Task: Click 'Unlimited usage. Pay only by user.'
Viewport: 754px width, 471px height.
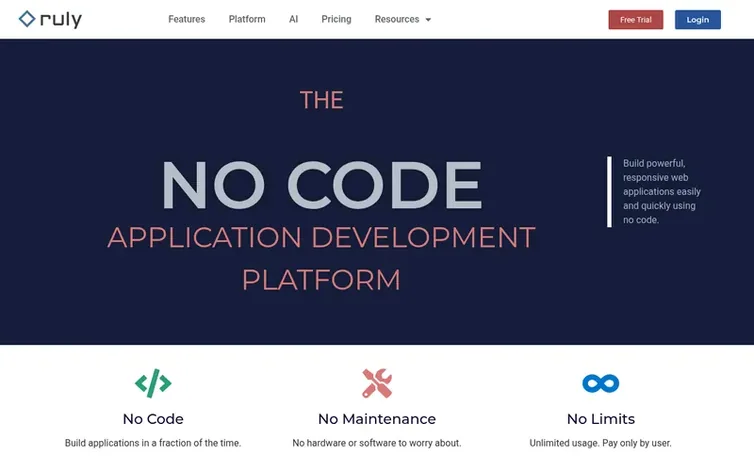Action: coord(601,443)
